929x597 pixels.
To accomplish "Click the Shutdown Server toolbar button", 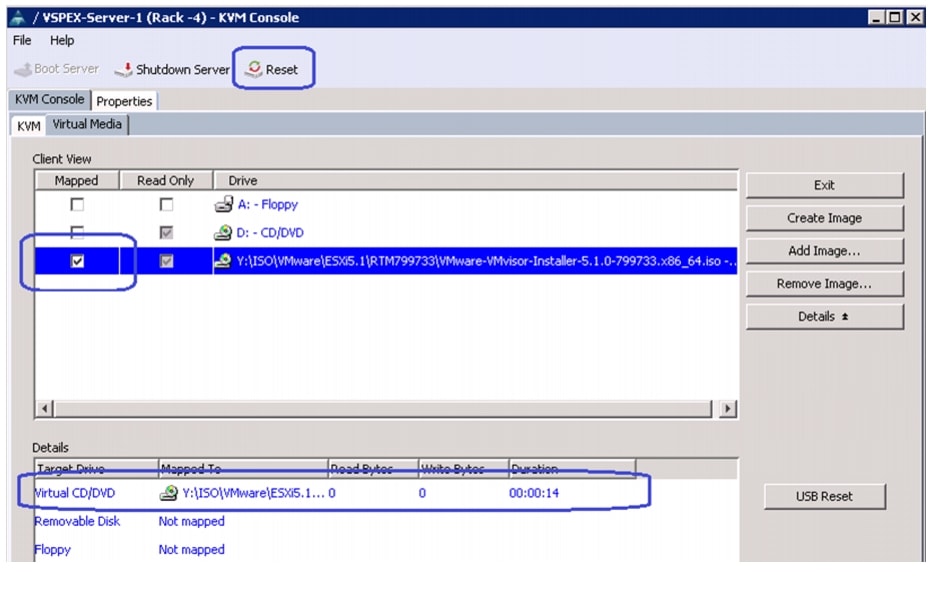I will (172, 70).
